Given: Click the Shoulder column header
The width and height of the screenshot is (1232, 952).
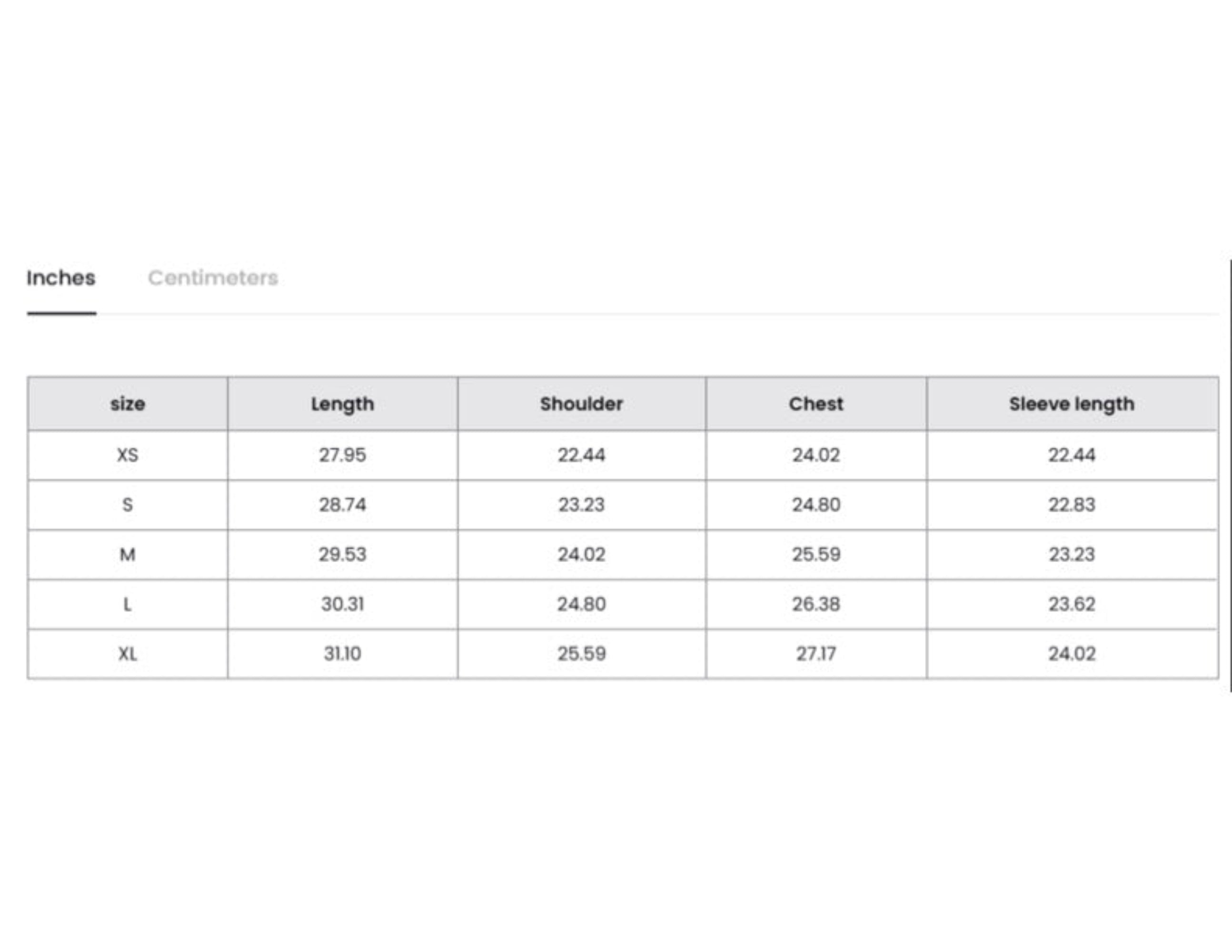Looking at the screenshot, I should tap(581, 404).
